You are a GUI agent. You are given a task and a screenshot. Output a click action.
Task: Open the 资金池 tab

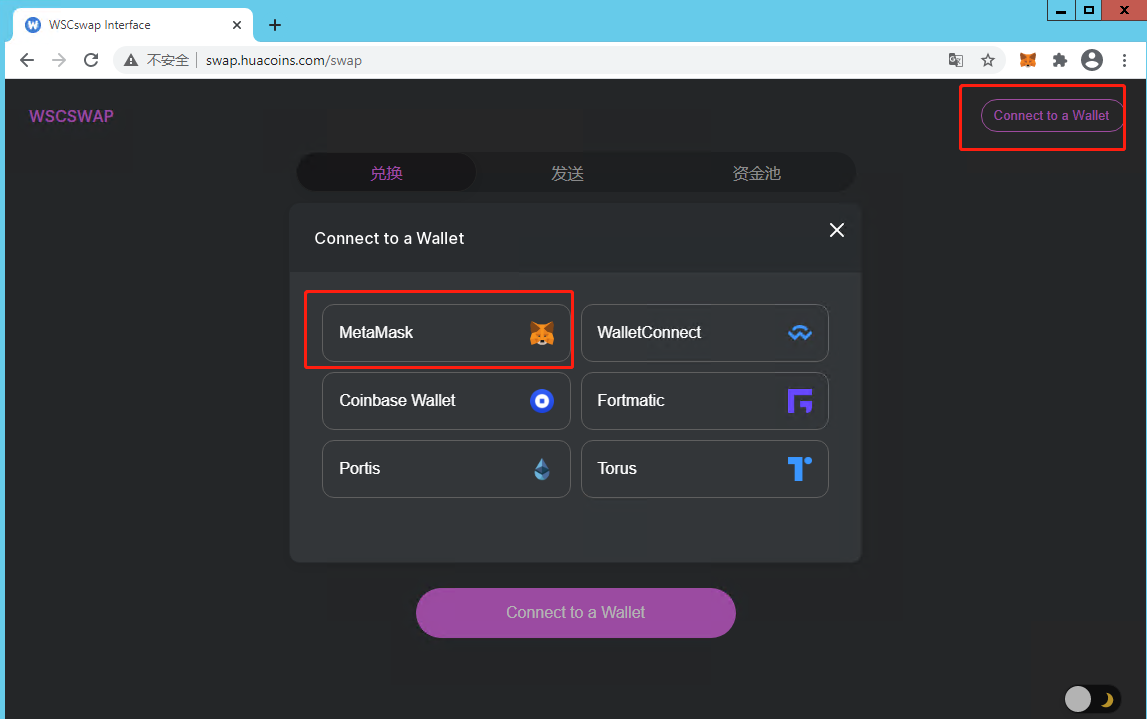coord(756,173)
